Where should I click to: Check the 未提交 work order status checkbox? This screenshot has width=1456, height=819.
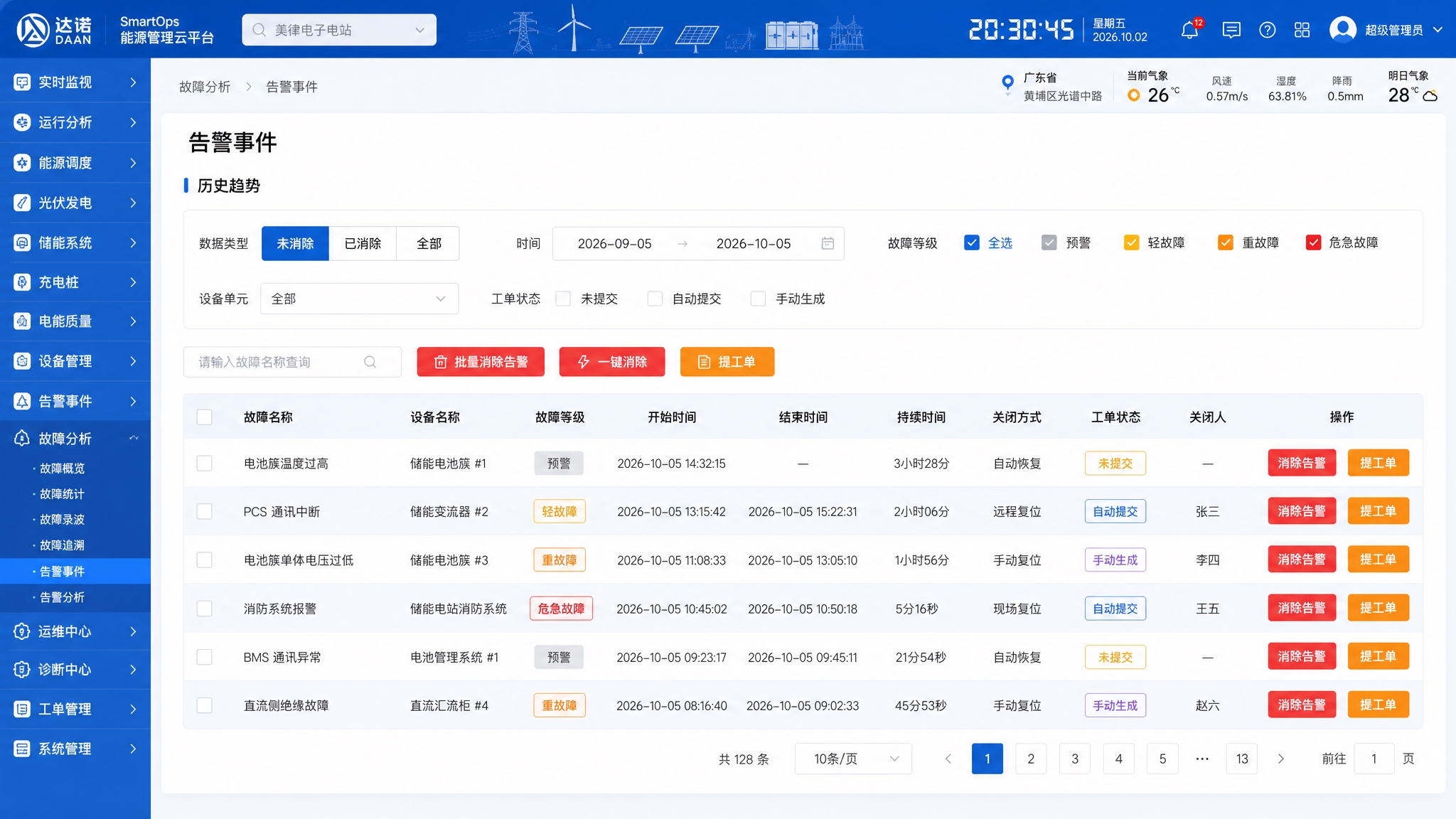(x=563, y=299)
